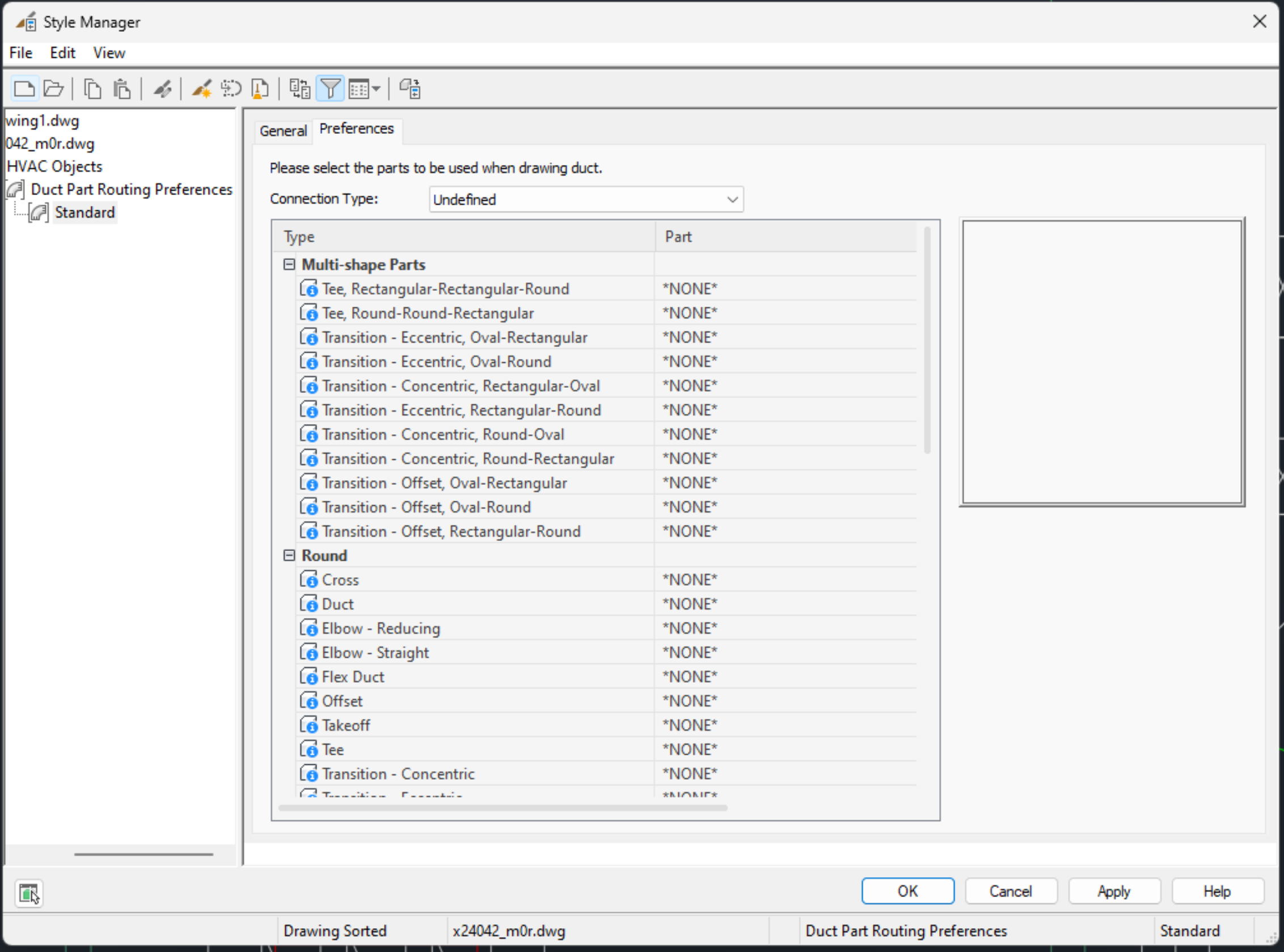Click the Part column header
The image size is (1284, 952).
pos(785,237)
